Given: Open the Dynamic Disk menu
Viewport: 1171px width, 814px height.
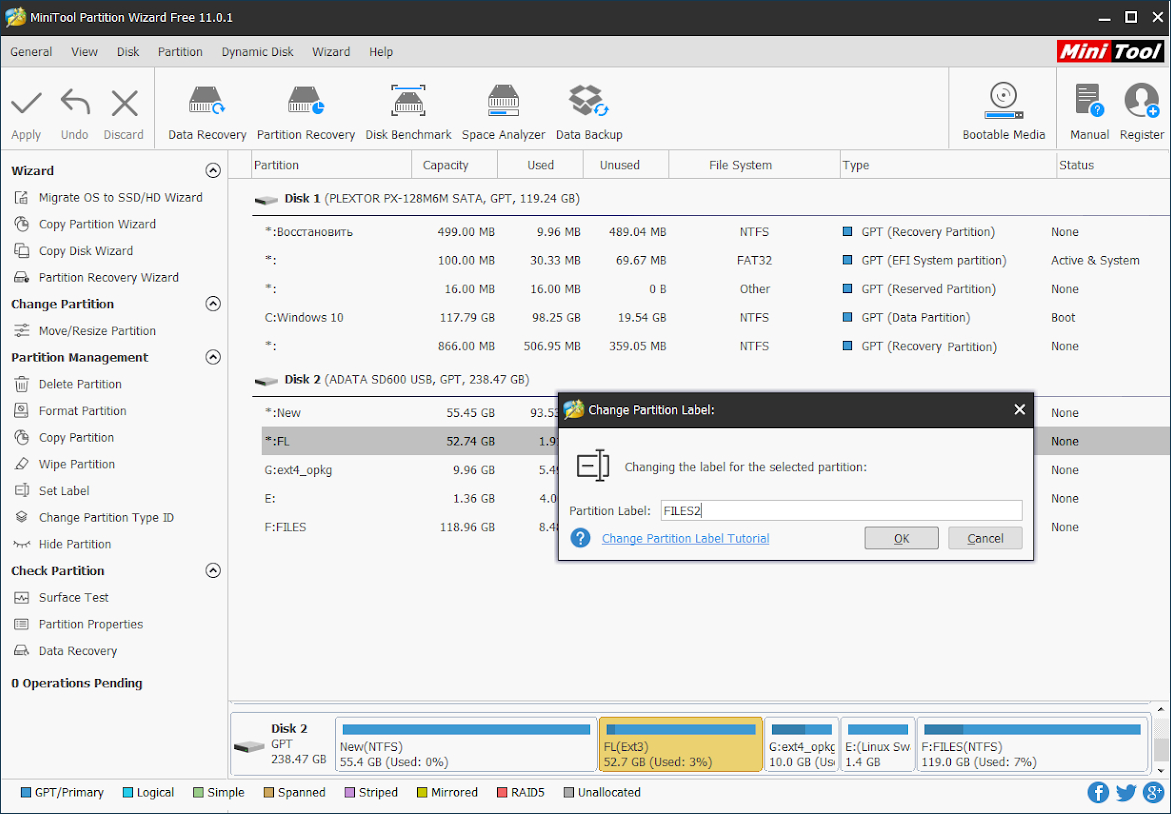Looking at the screenshot, I should tap(257, 52).
